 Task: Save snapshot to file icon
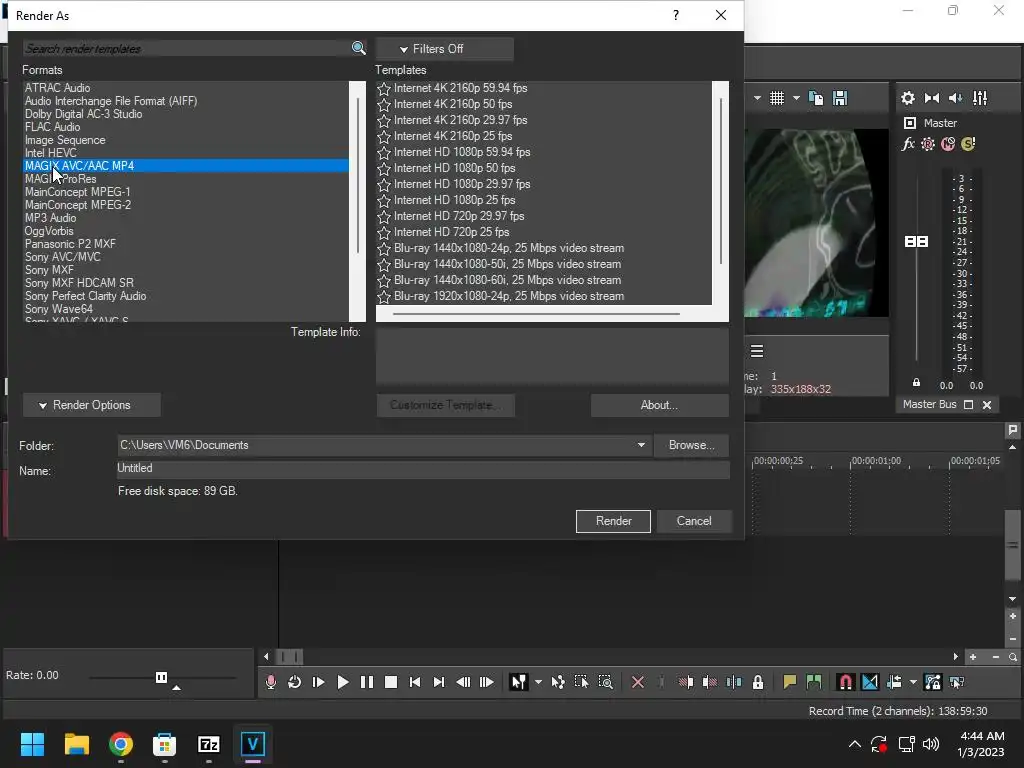[840, 98]
